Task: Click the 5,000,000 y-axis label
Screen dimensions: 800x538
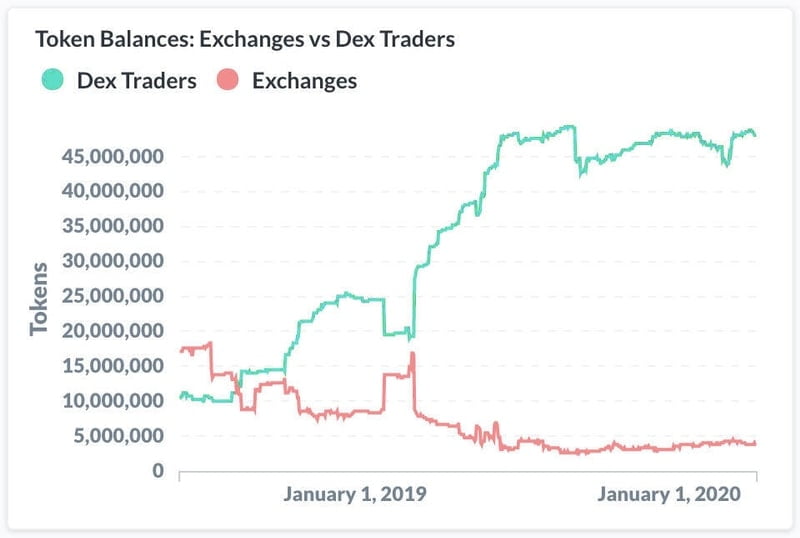Action: click(118, 435)
